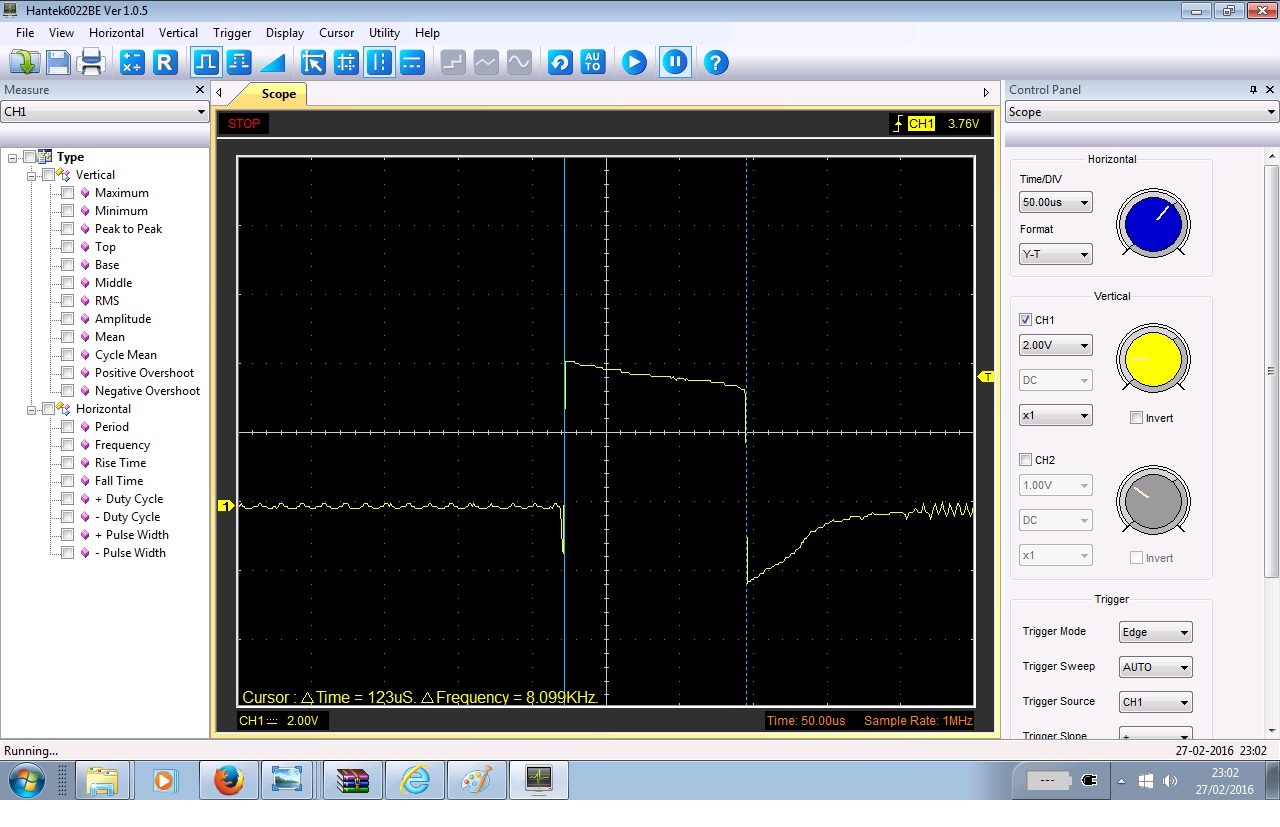
Task: Click the circular arrow toolbar icon
Action: coord(560,62)
